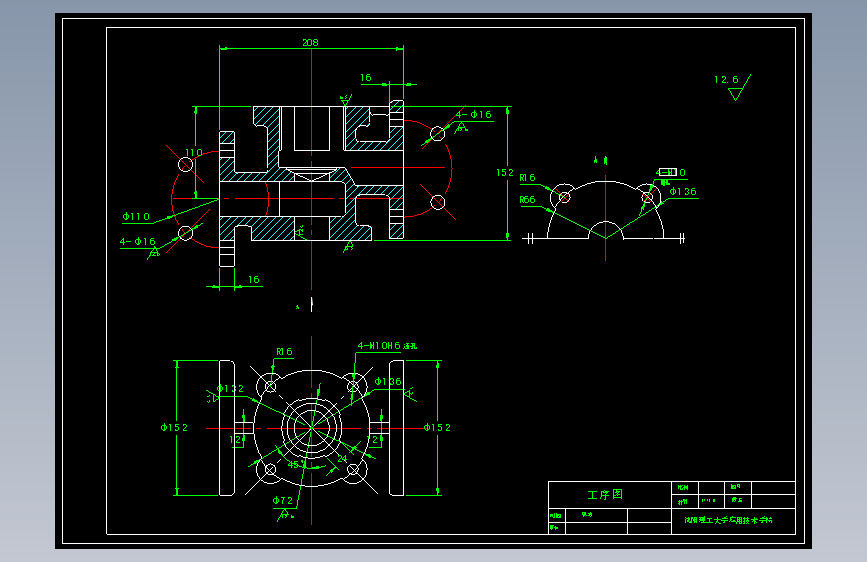
Task: Click the 16 dimension below the left flange
Action: pos(254,279)
